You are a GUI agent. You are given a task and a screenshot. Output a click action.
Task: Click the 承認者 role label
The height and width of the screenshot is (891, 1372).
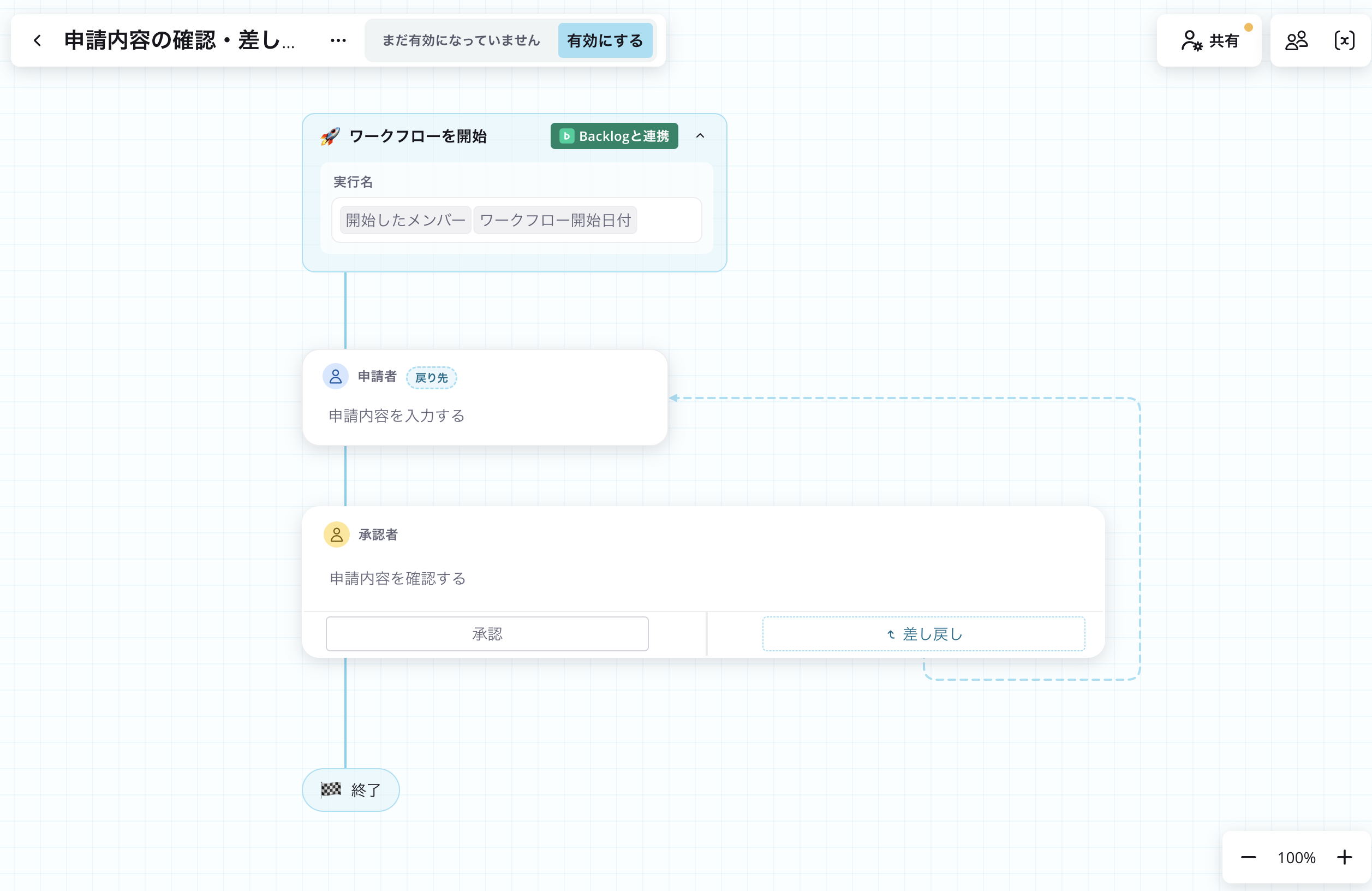[378, 534]
